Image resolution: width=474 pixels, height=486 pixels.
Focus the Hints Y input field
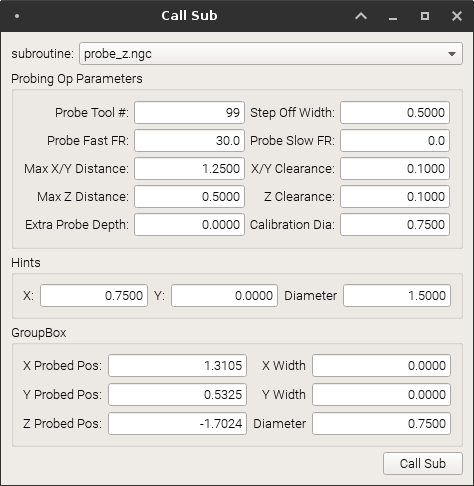(x=224, y=295)
